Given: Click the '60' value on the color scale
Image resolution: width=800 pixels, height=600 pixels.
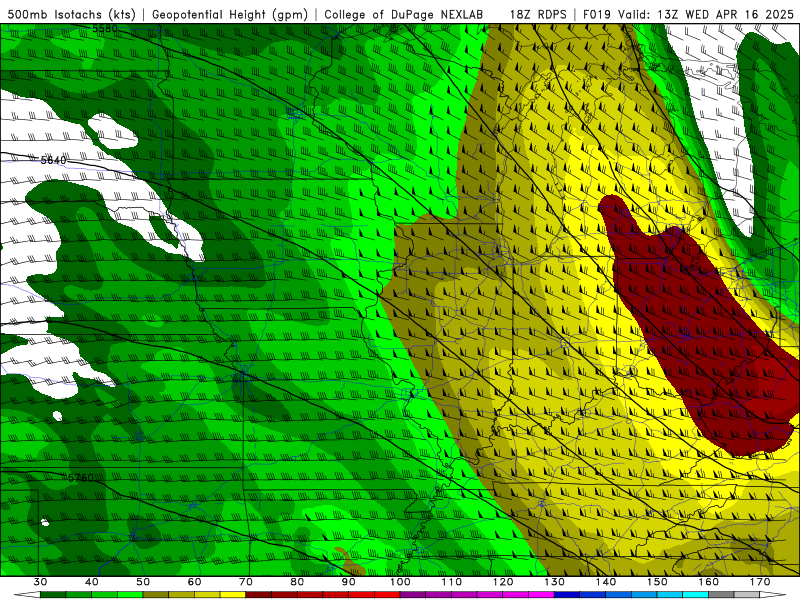Looking at the screenshot, I should pos(194,582).
